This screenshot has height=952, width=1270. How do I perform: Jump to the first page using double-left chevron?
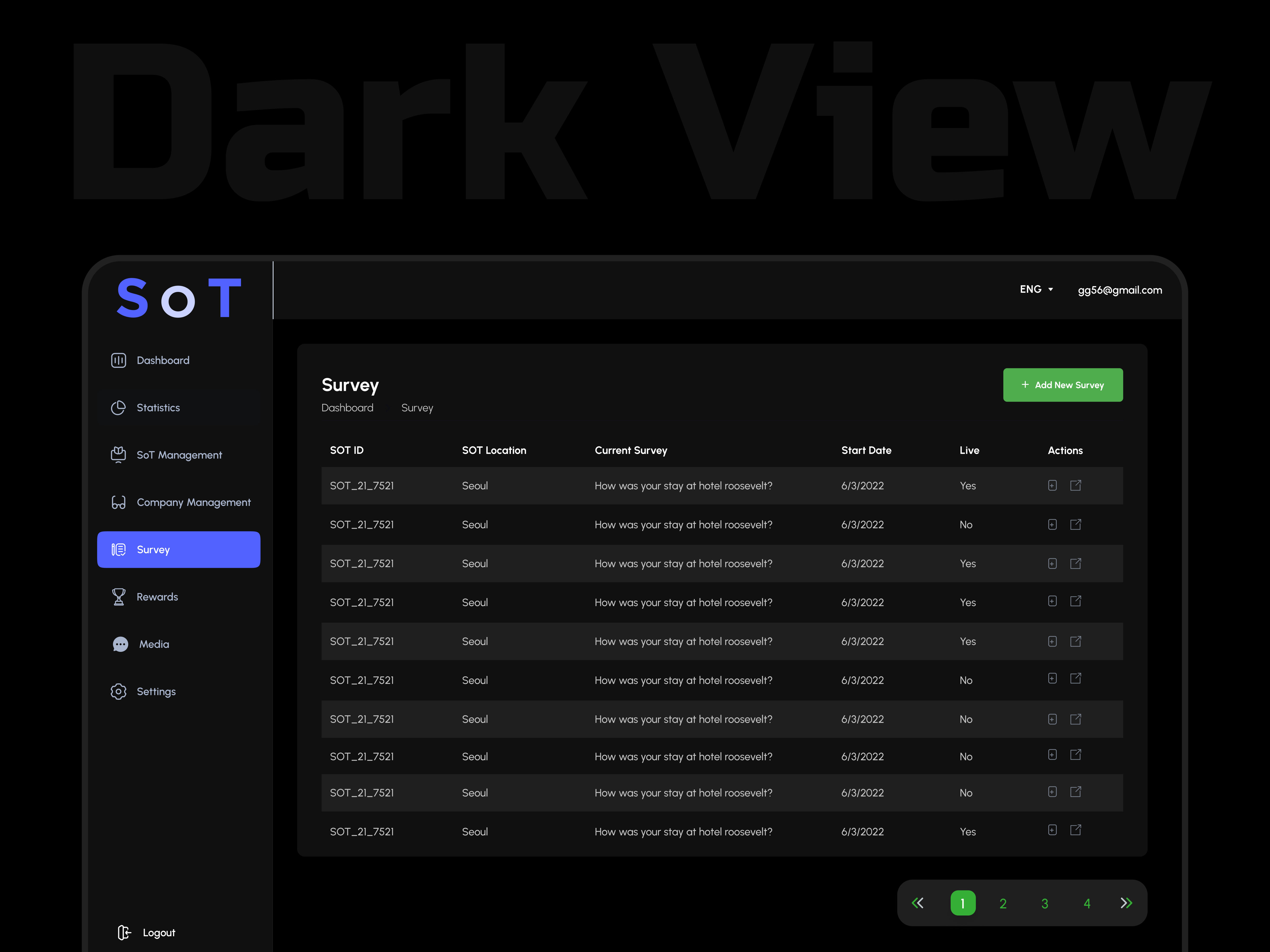[x=918, y=903]
